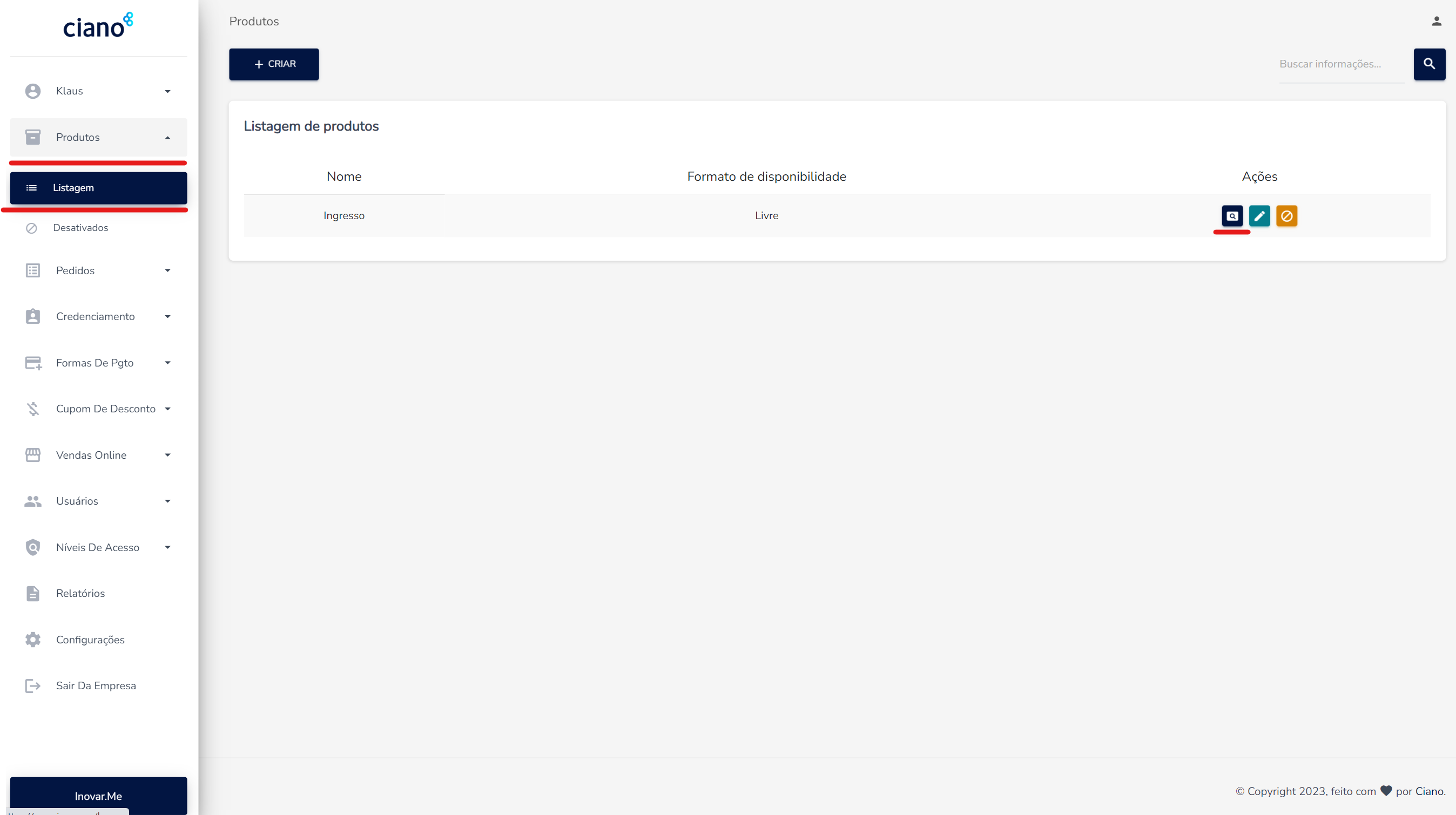This screenshot has height=815, width=1456.
Task: Click the edit pencil icon for Ingresso
Action: pos(1259,216)
